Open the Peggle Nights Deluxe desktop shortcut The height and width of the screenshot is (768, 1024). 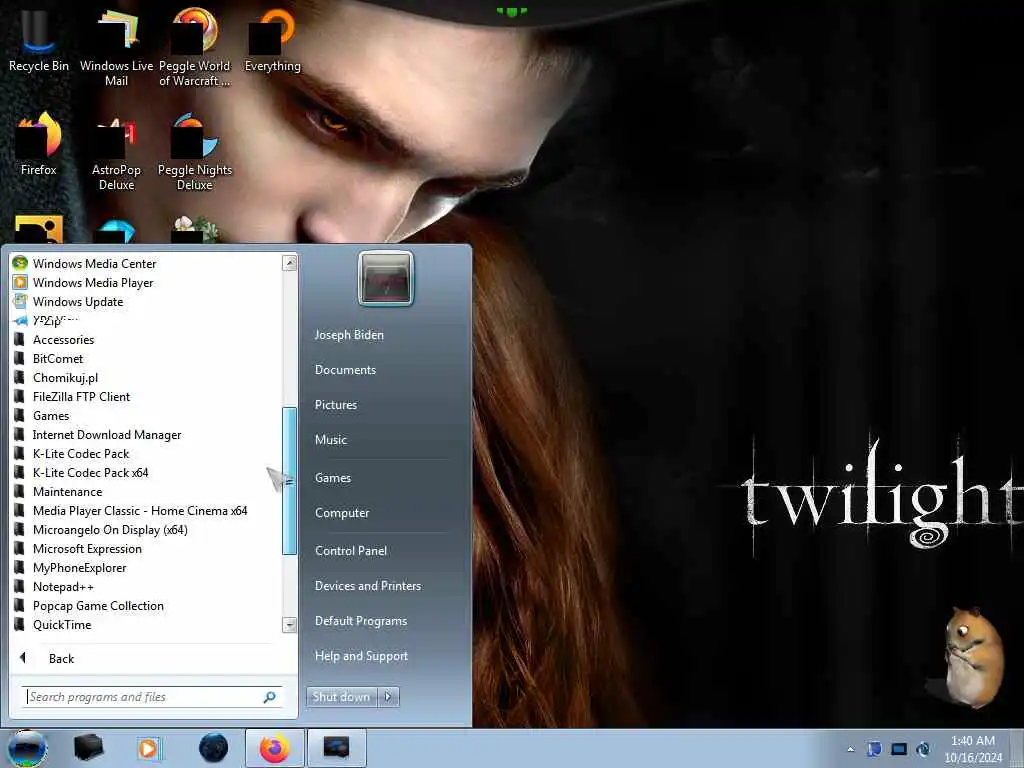coord(195,152)
